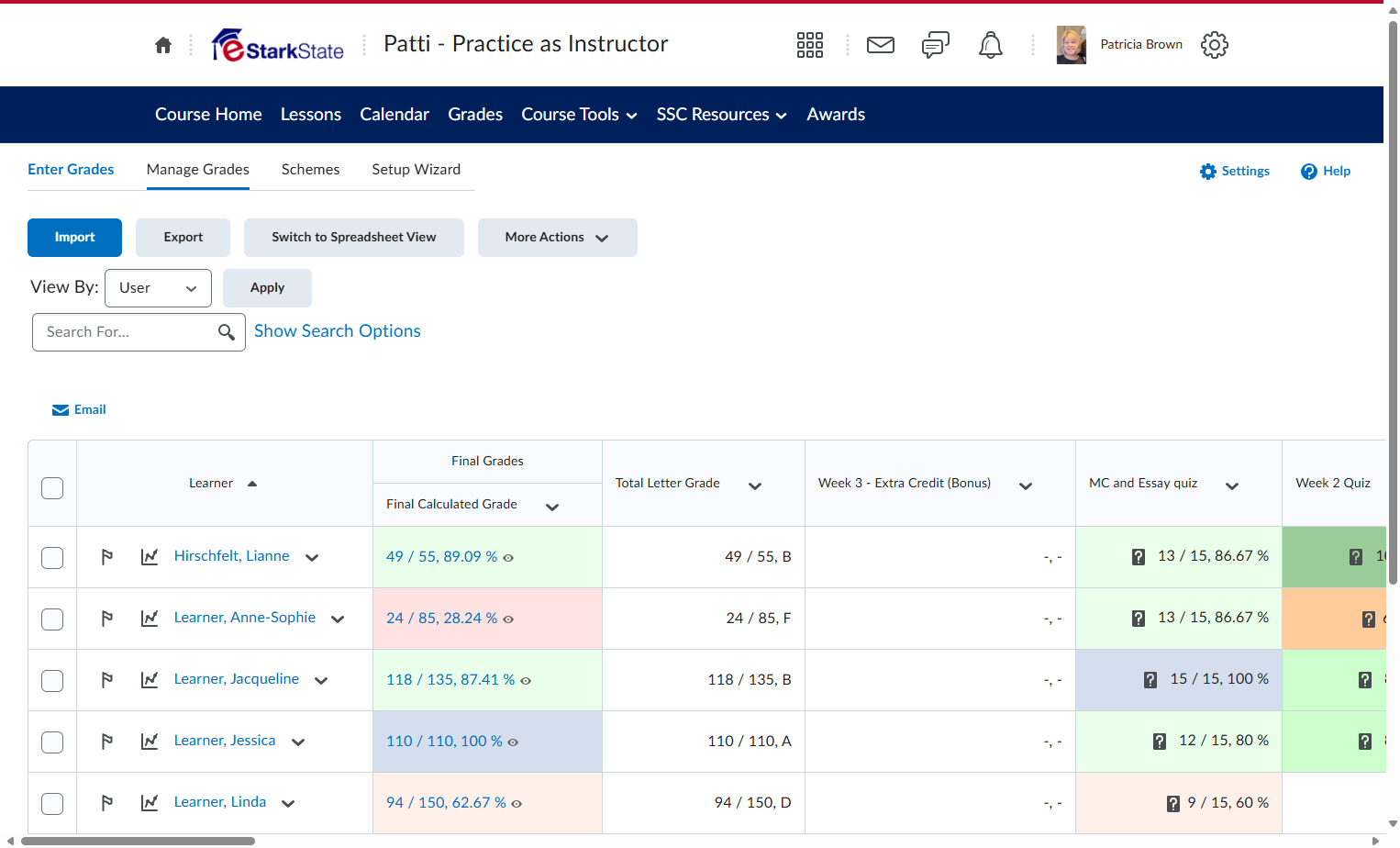Open the SSC Resources menu
The image size is (1400, 848).
(x=722, y=115)
